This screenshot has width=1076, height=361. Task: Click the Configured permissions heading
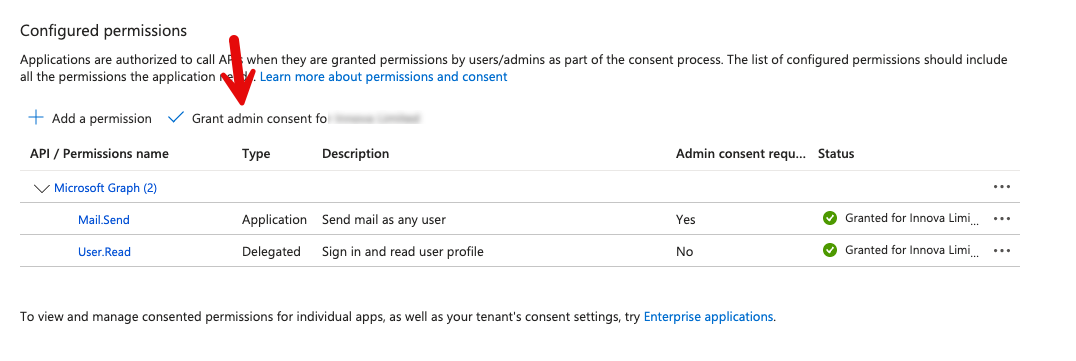click(x=104, y=31)
